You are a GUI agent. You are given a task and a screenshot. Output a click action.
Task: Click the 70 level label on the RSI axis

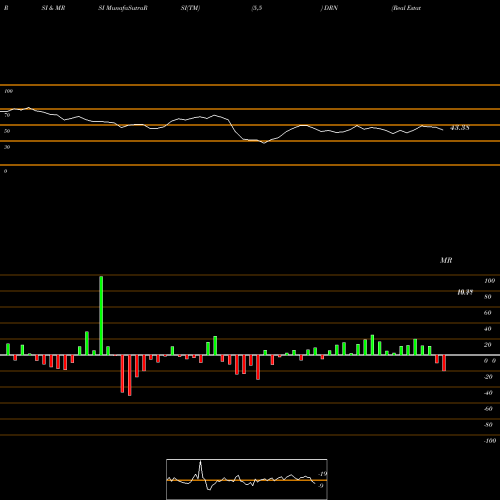(x=7, y=115)
